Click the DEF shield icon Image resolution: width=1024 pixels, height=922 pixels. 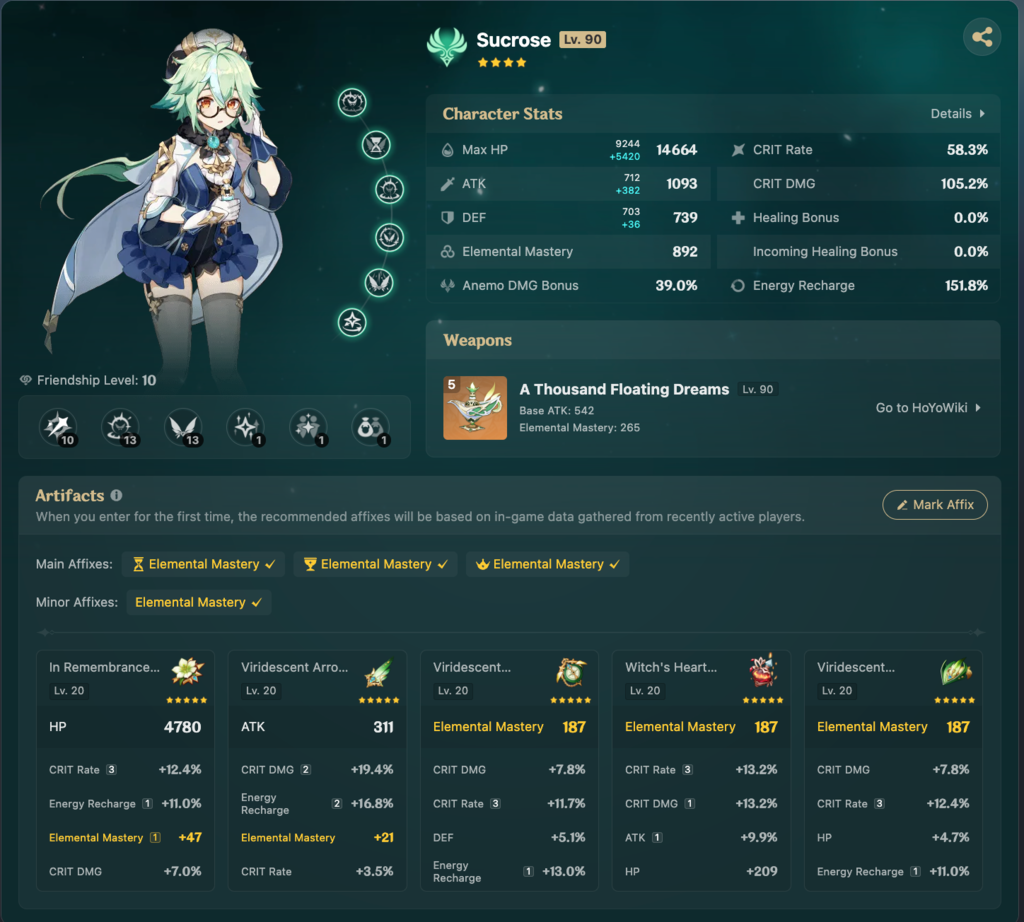tap(447, 218)
